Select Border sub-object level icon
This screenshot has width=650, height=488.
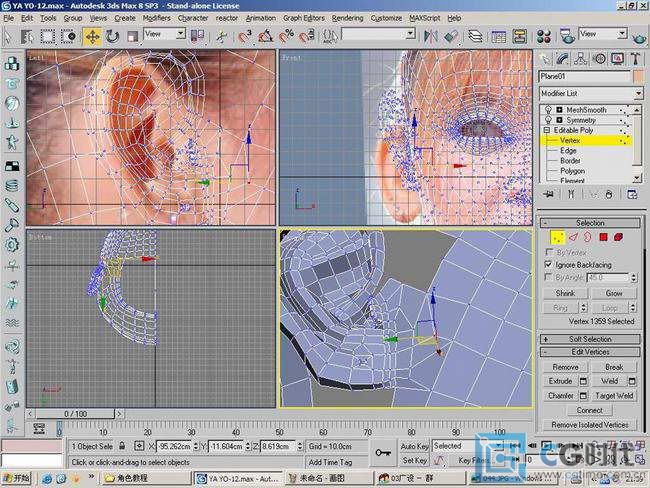pos(588,238)
